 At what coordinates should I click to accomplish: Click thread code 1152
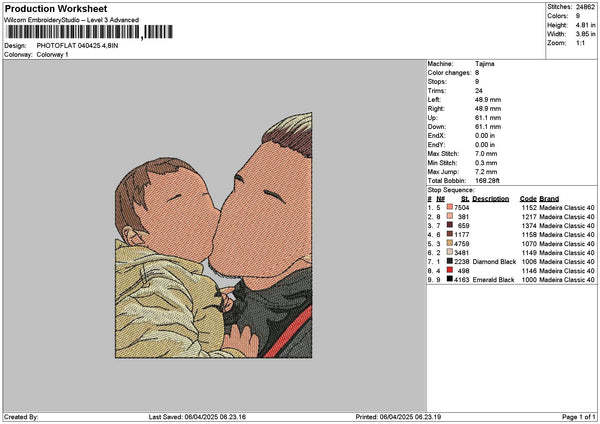coord(529,208)
